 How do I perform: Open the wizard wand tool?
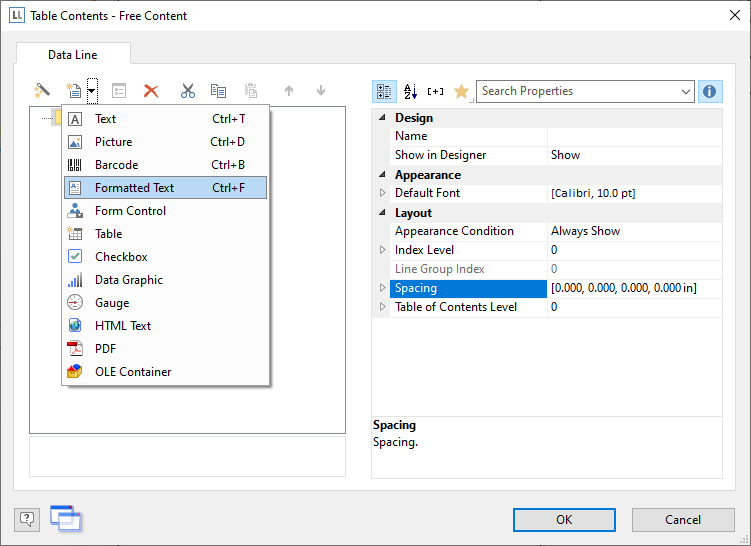(x=42, y=90)
